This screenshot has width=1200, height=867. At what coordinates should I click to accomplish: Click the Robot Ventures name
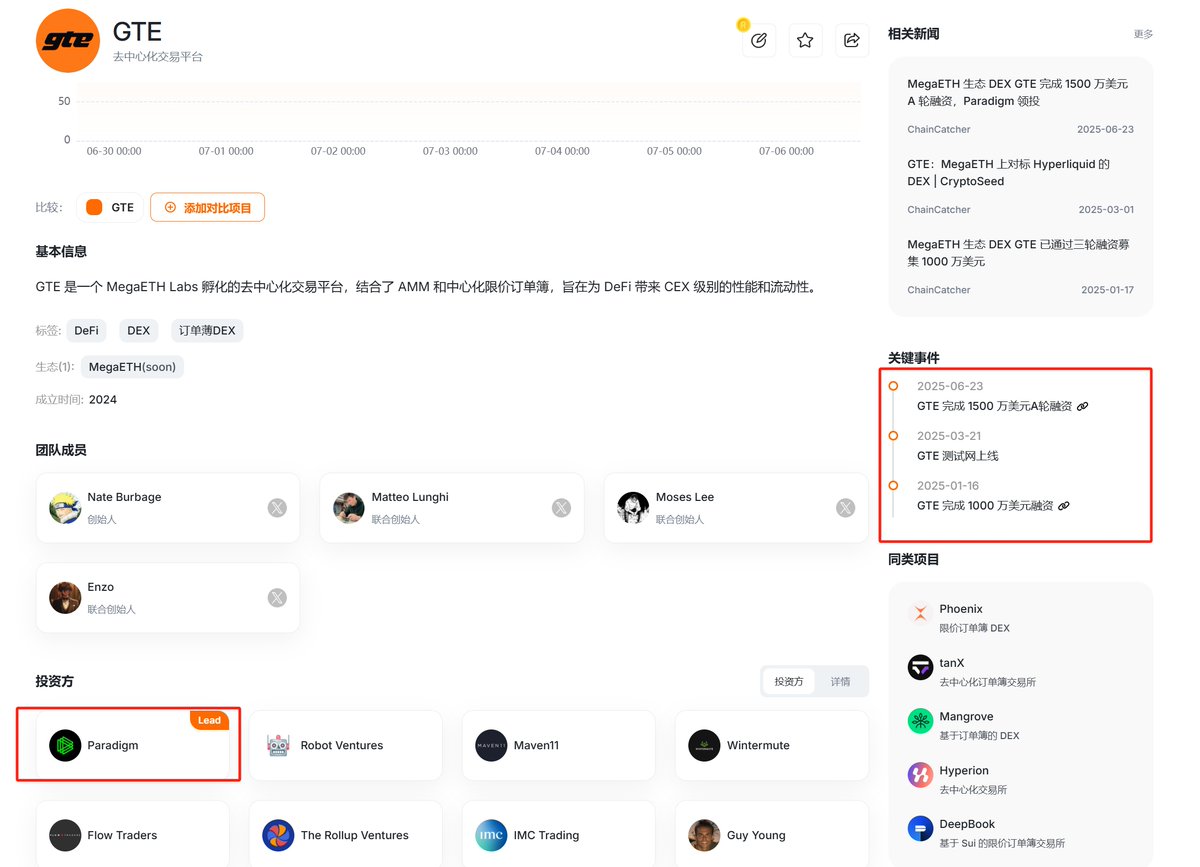click(342, 746)
